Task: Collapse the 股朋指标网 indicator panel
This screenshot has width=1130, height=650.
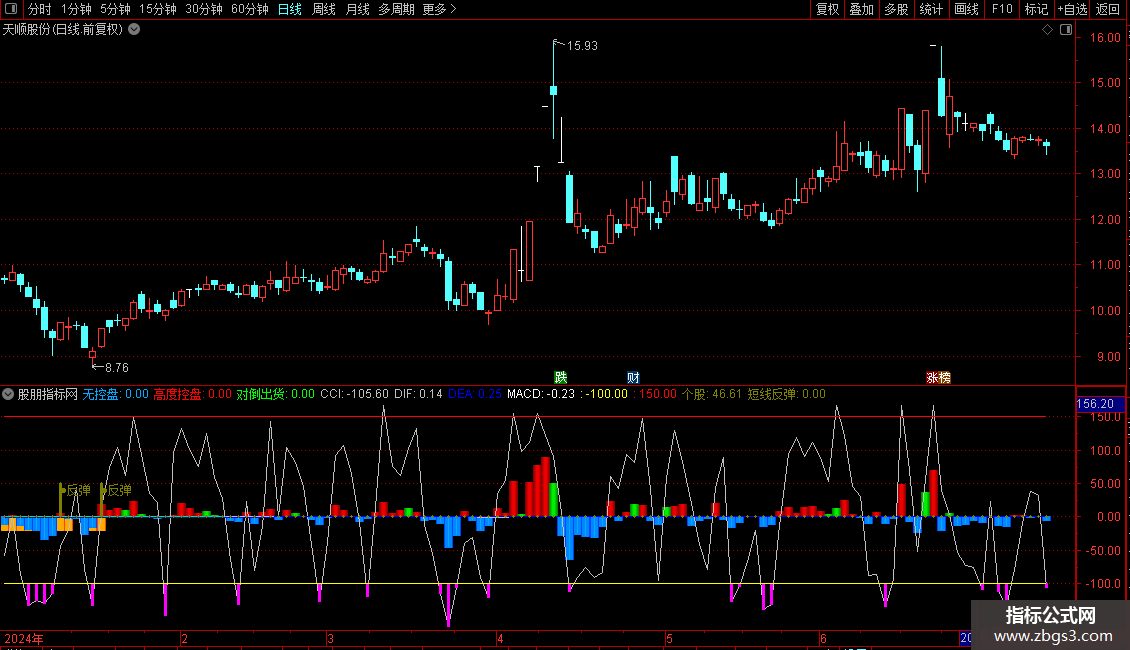Action: pyautogui.click(x=9, y=394)
